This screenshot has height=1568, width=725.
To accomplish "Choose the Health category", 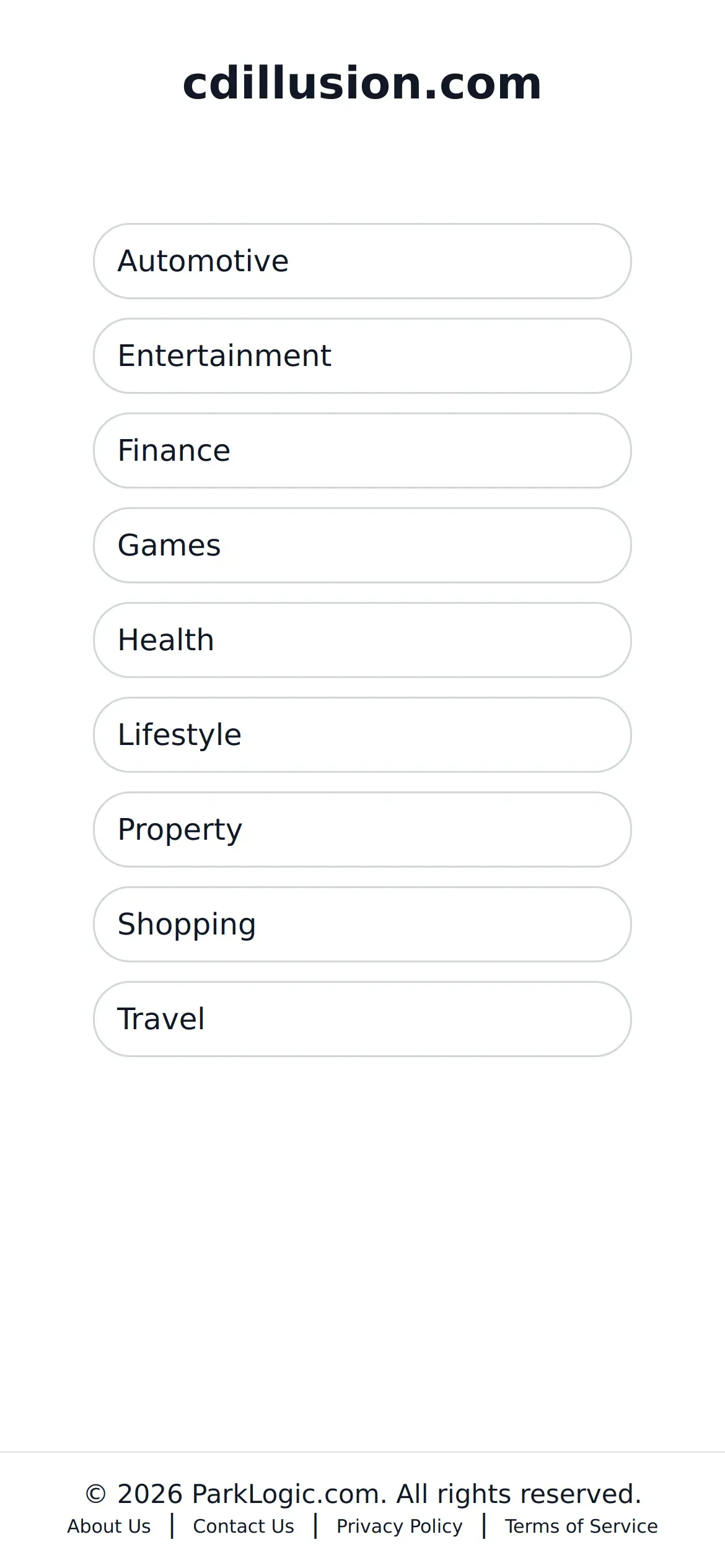I will [362, 640].
